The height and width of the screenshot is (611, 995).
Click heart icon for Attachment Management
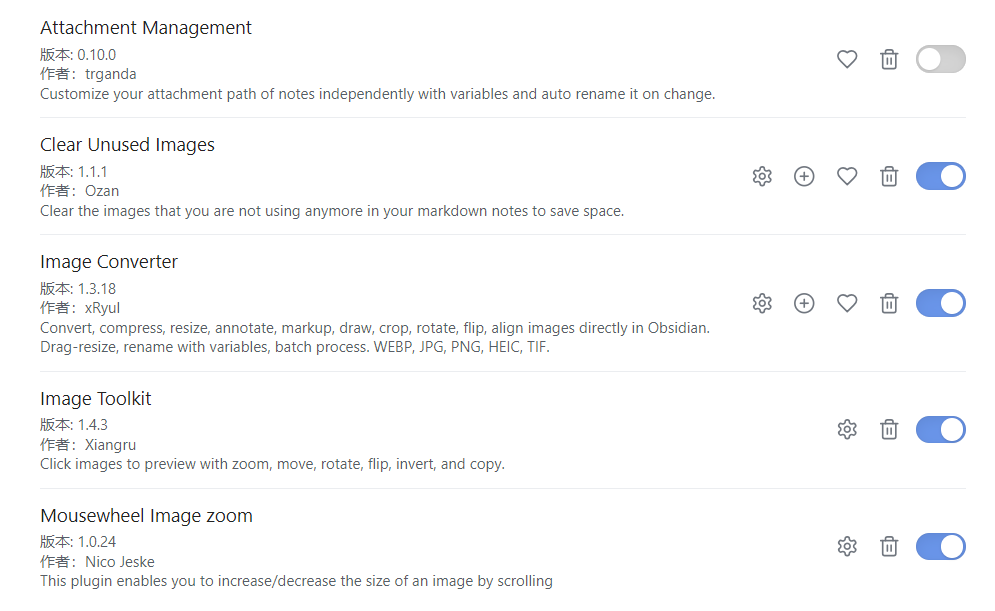pyautogui.click(x=847, y=59)
